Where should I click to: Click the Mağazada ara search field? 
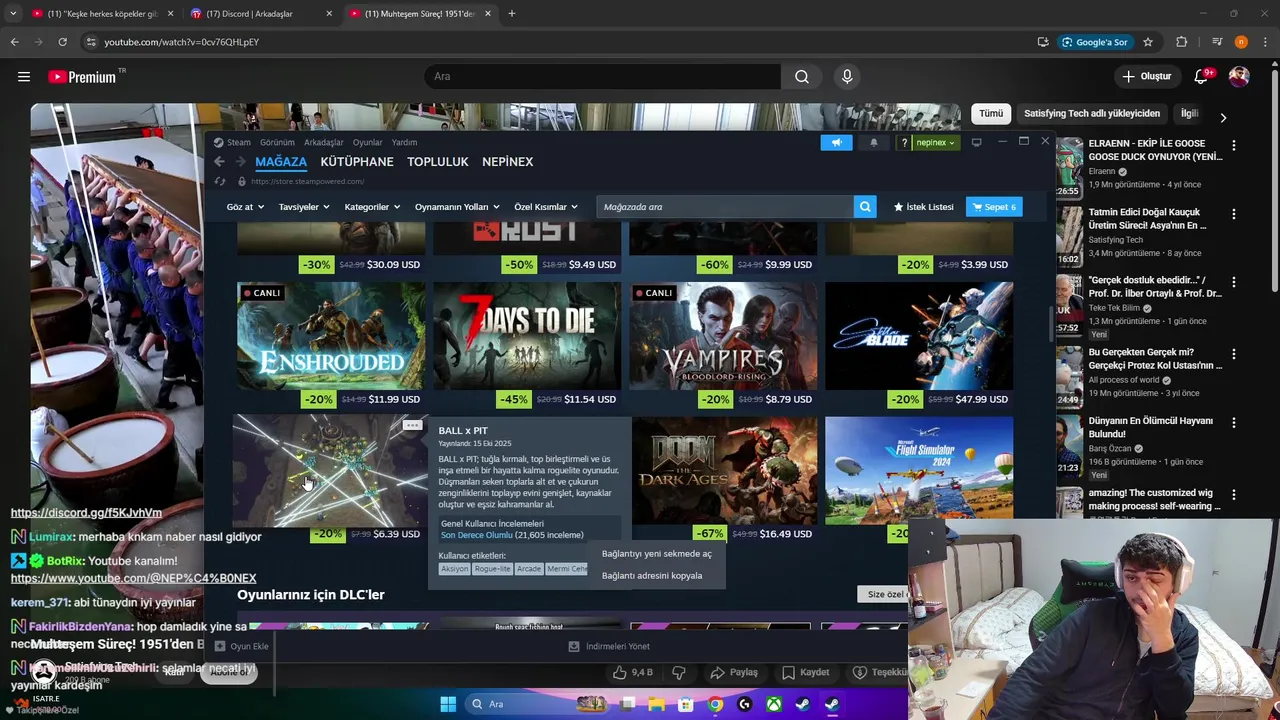tap(725, 207)
